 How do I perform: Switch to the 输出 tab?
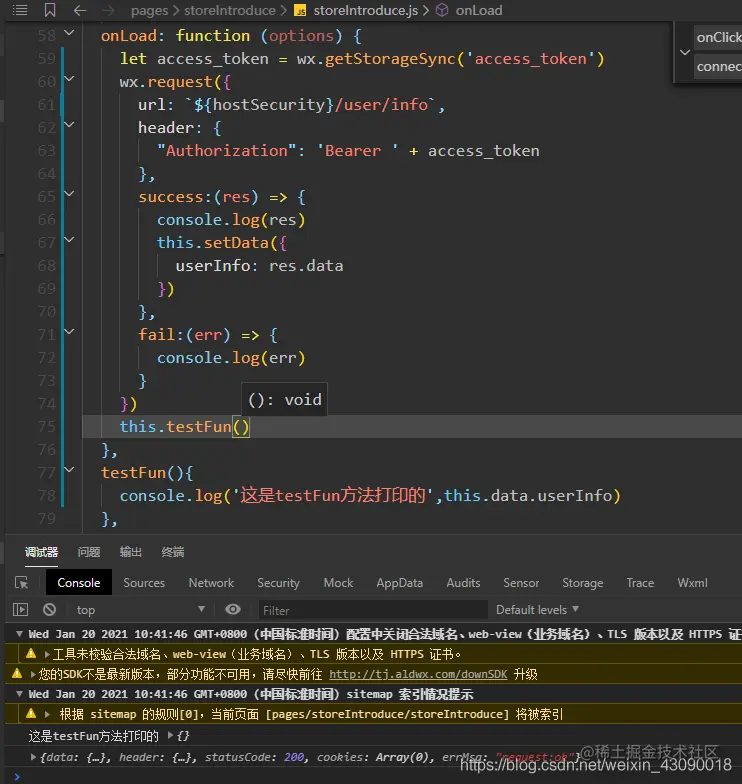pos(130,552)
